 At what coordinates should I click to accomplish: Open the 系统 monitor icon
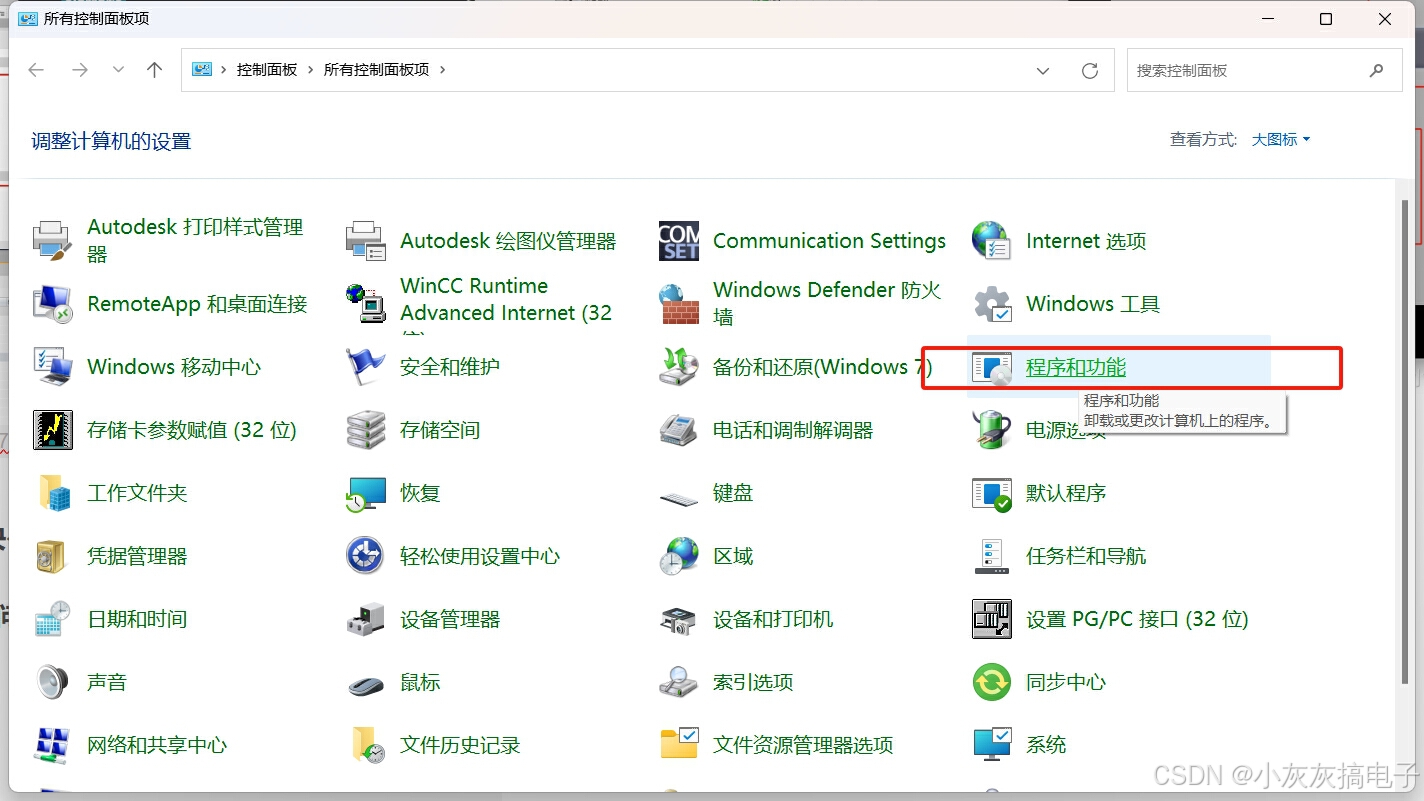pos(992,745)
